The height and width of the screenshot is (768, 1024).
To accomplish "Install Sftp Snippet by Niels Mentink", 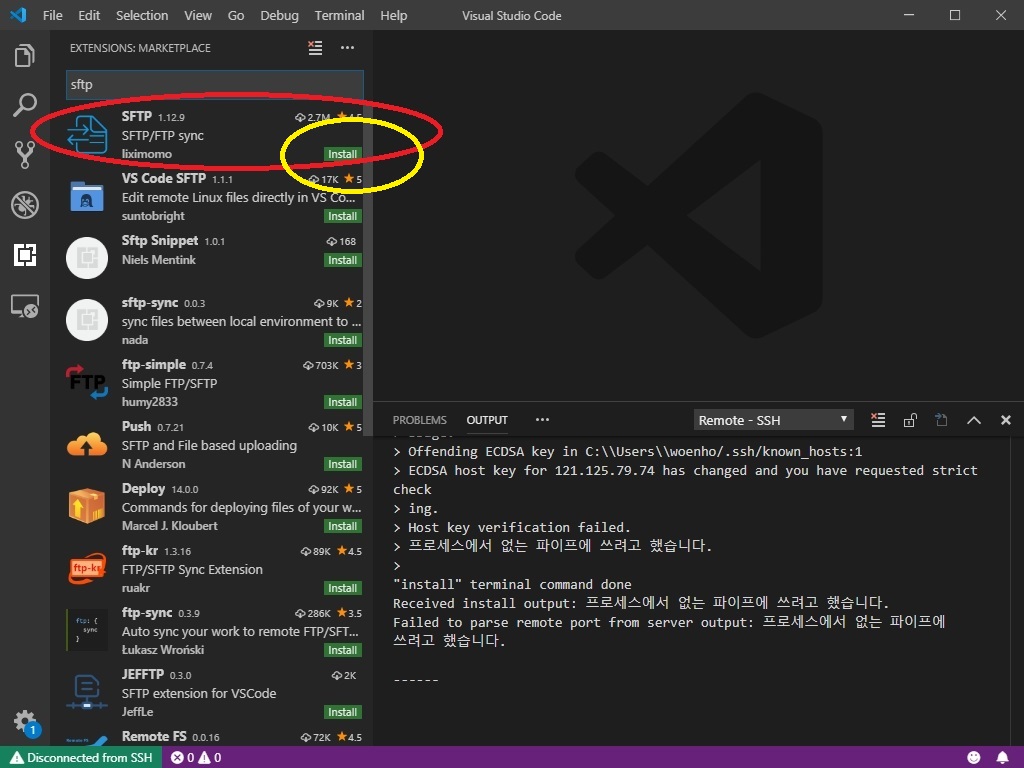I will tap(342, 260).
